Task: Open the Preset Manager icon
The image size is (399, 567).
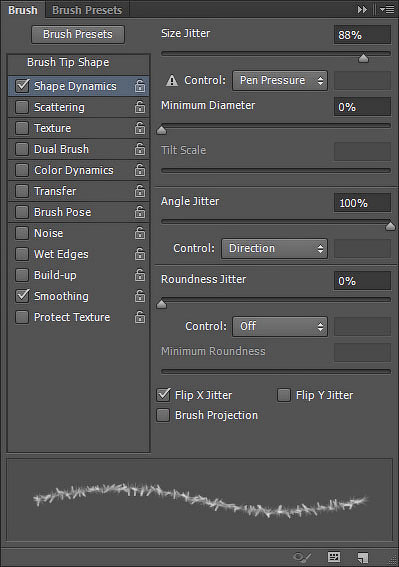Action: tap(334, 557)
